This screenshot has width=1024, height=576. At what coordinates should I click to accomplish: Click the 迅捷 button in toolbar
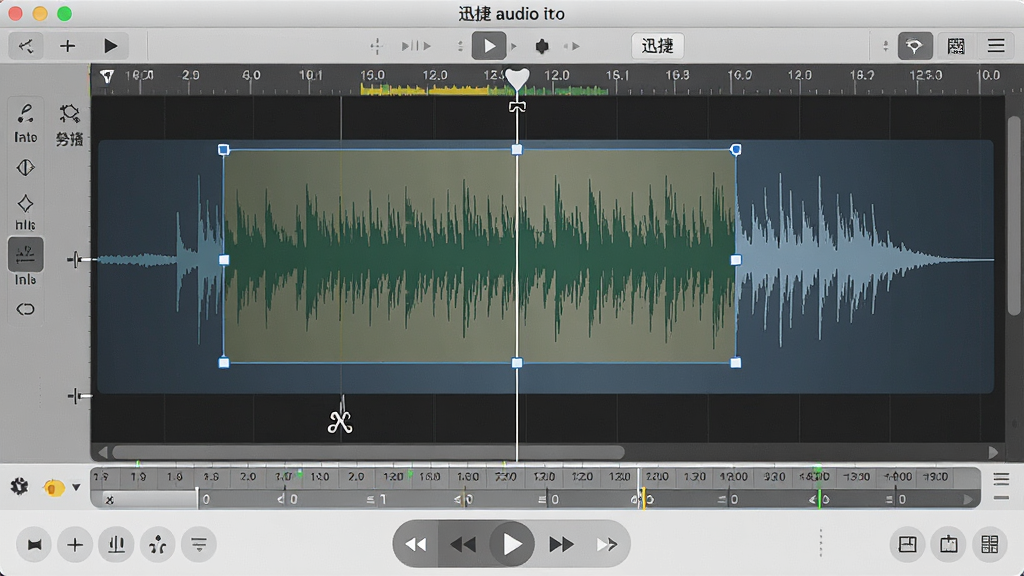(x=658, y=46)
